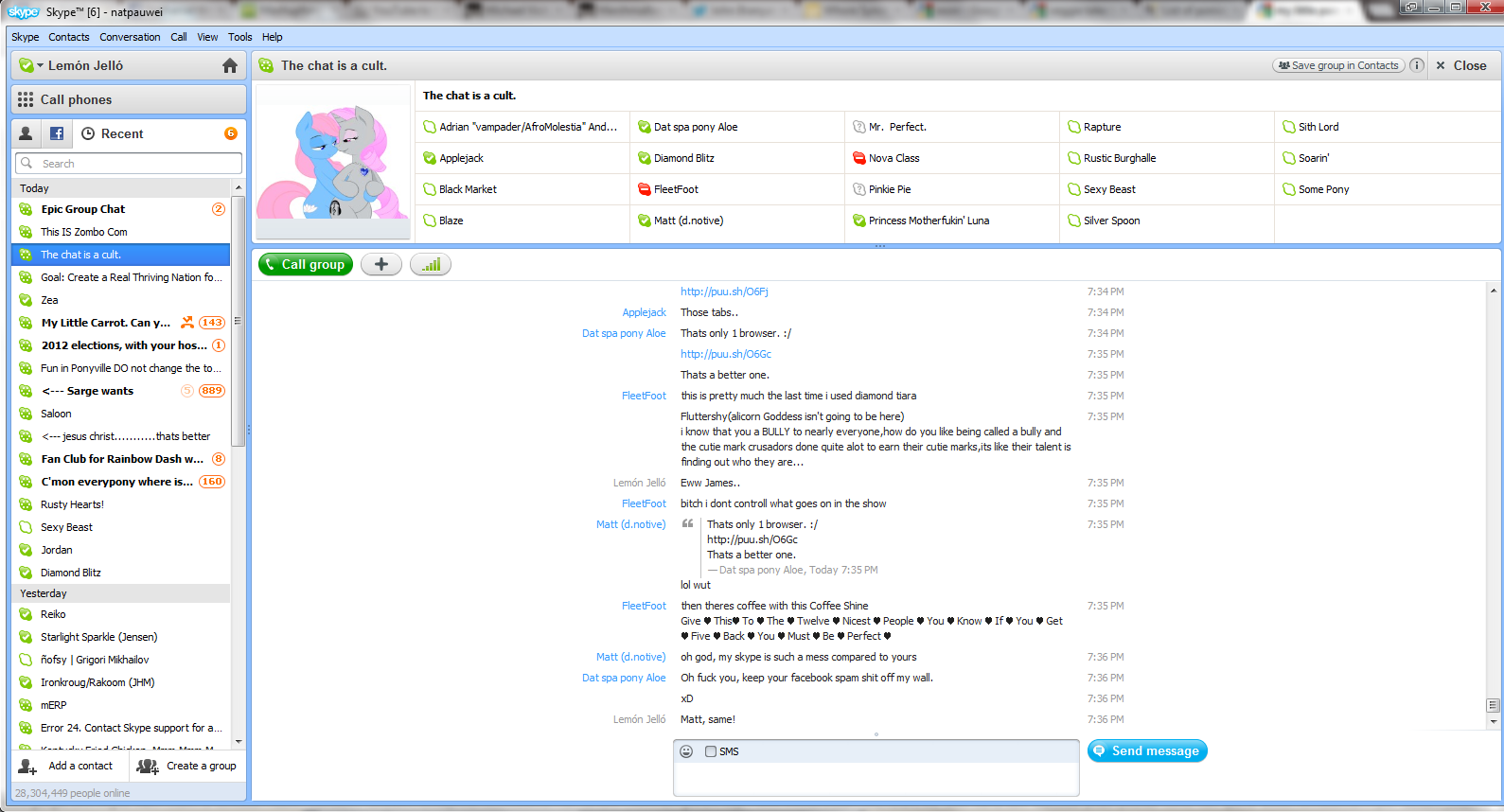Click the group chat avatar picture
Screen dimensions: 1504x812
click(x=333, y=161)
